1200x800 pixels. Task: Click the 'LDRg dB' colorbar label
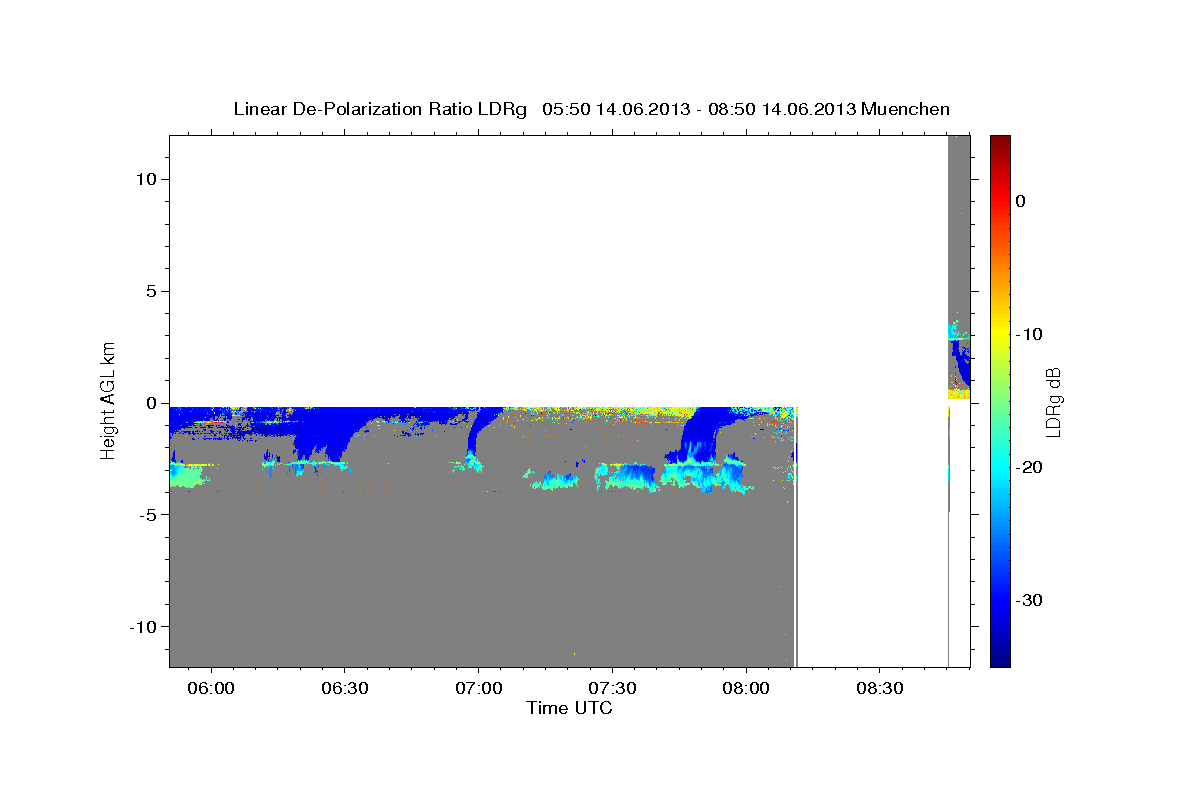pos(1052,401)
